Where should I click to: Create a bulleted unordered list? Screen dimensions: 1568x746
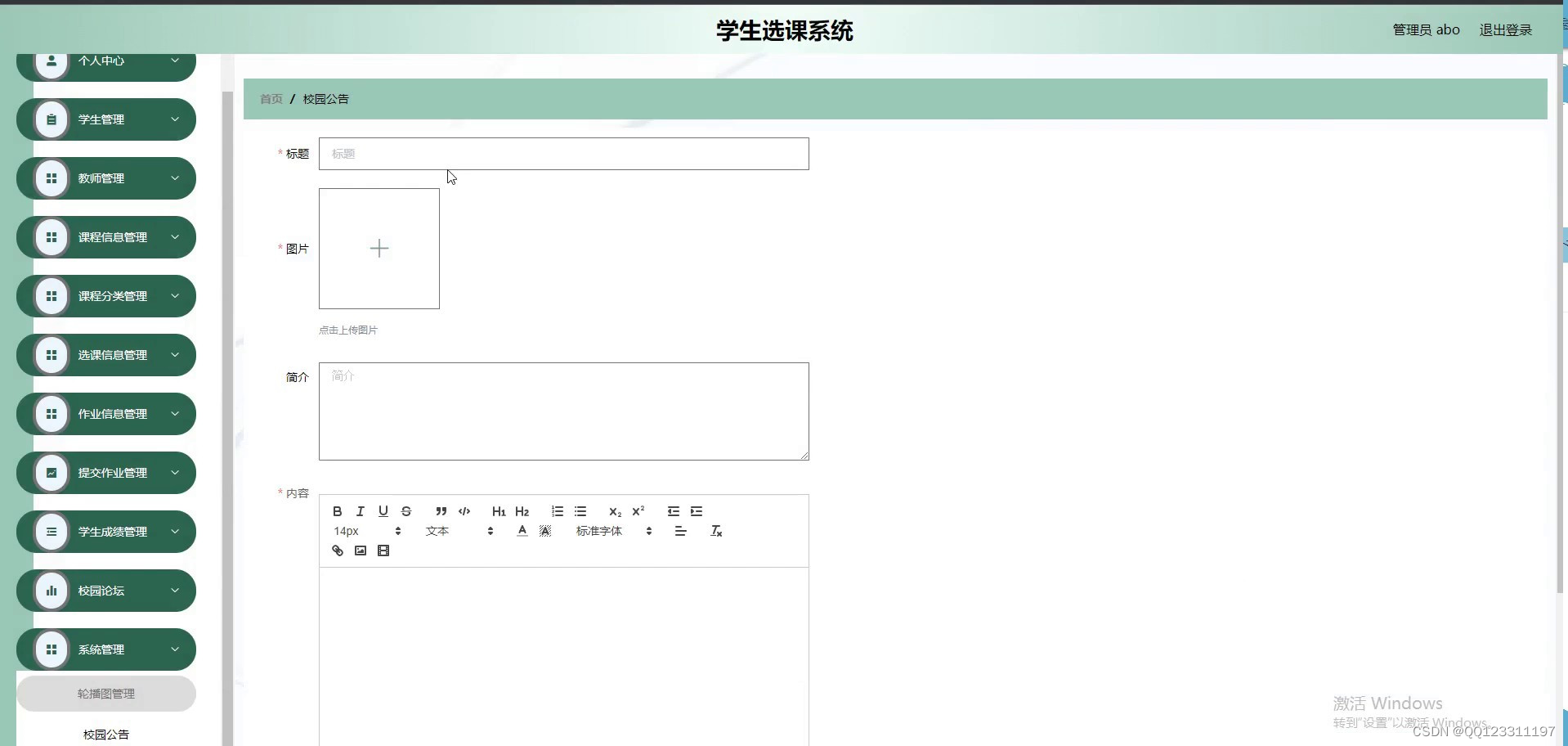[x=580, y=511]
